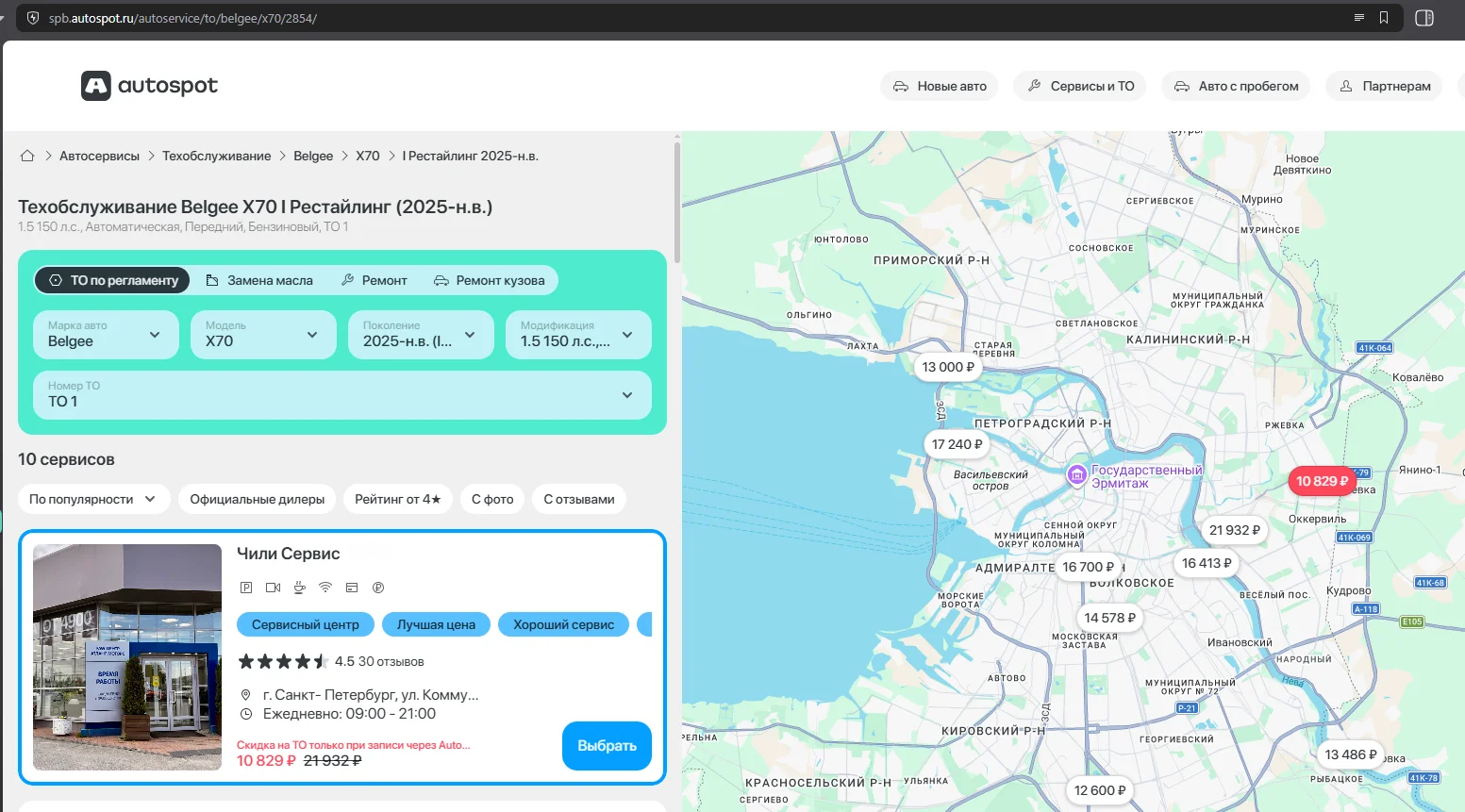The width and height of the screenshot is (1465, 812).
Task: Click the Сервисный центр tag
Action: [306, 624]
